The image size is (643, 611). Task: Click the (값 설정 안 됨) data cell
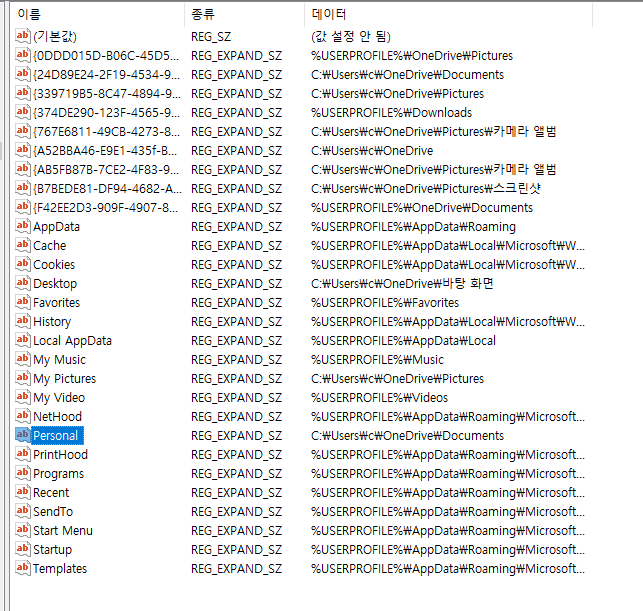pyautogui.click(x=351, y=36)
